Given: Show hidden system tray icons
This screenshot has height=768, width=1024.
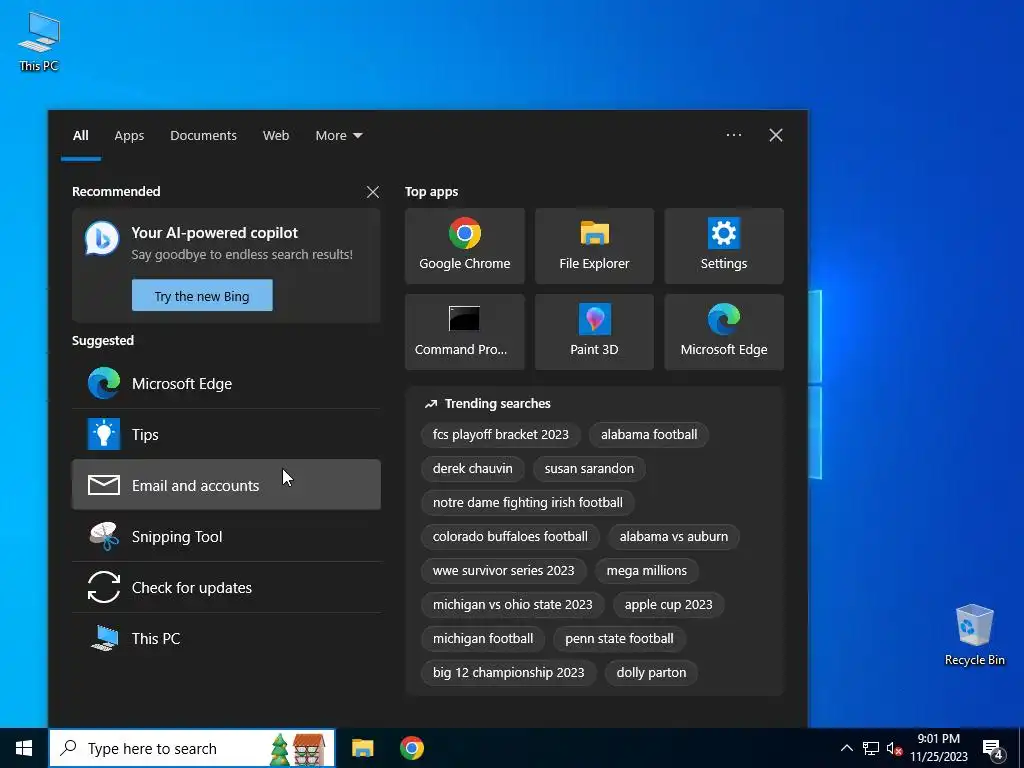Looking at the screenshot, I should pos(846,748).
